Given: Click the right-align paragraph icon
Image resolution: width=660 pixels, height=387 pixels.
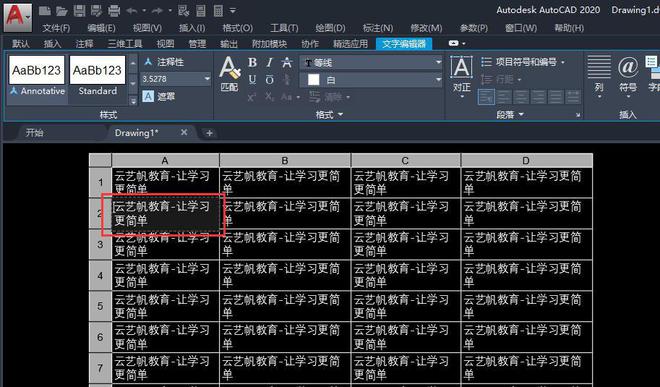Looking at the screenshot, I should (x=538, y=97).
